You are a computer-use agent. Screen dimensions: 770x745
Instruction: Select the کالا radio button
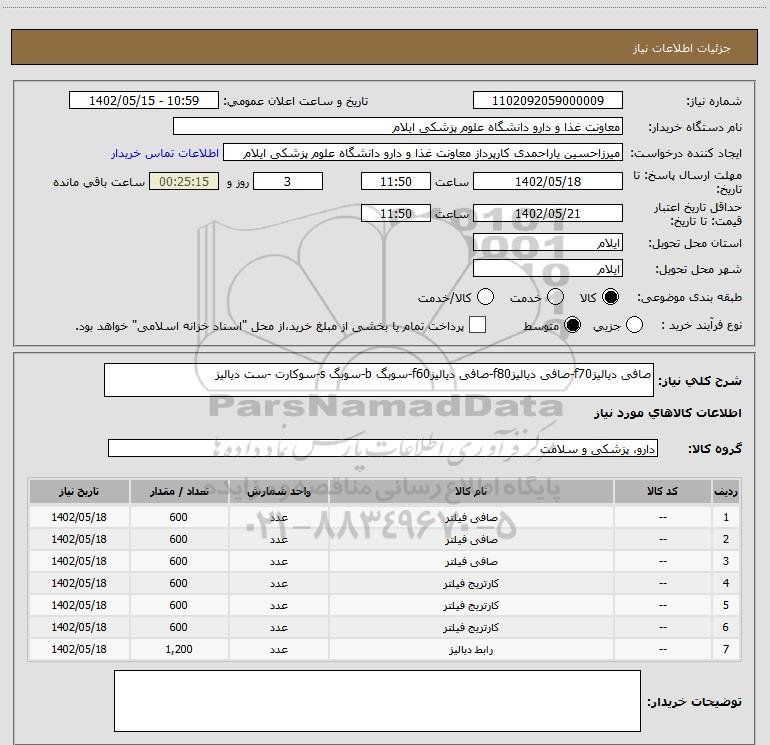point(610,297)
